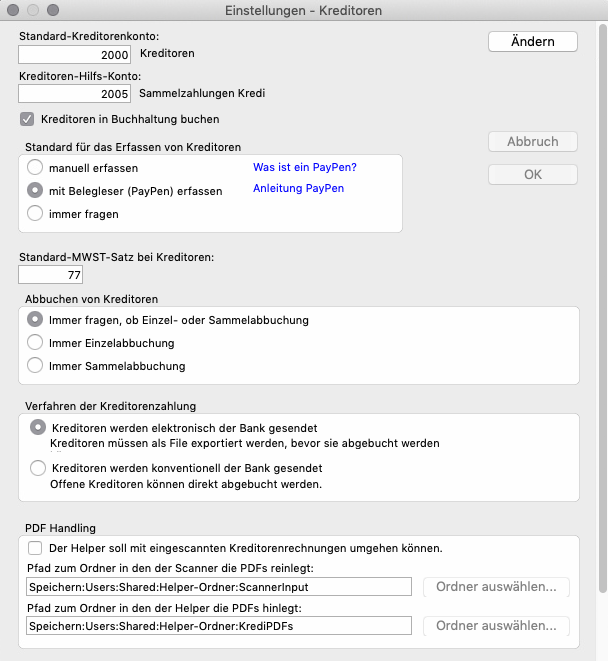This screenshot has width=608, height=661.
Task: Click the Standard-Kreditorenkonto field with 2000
Action: pyautogui.click(x=76, y=54)
